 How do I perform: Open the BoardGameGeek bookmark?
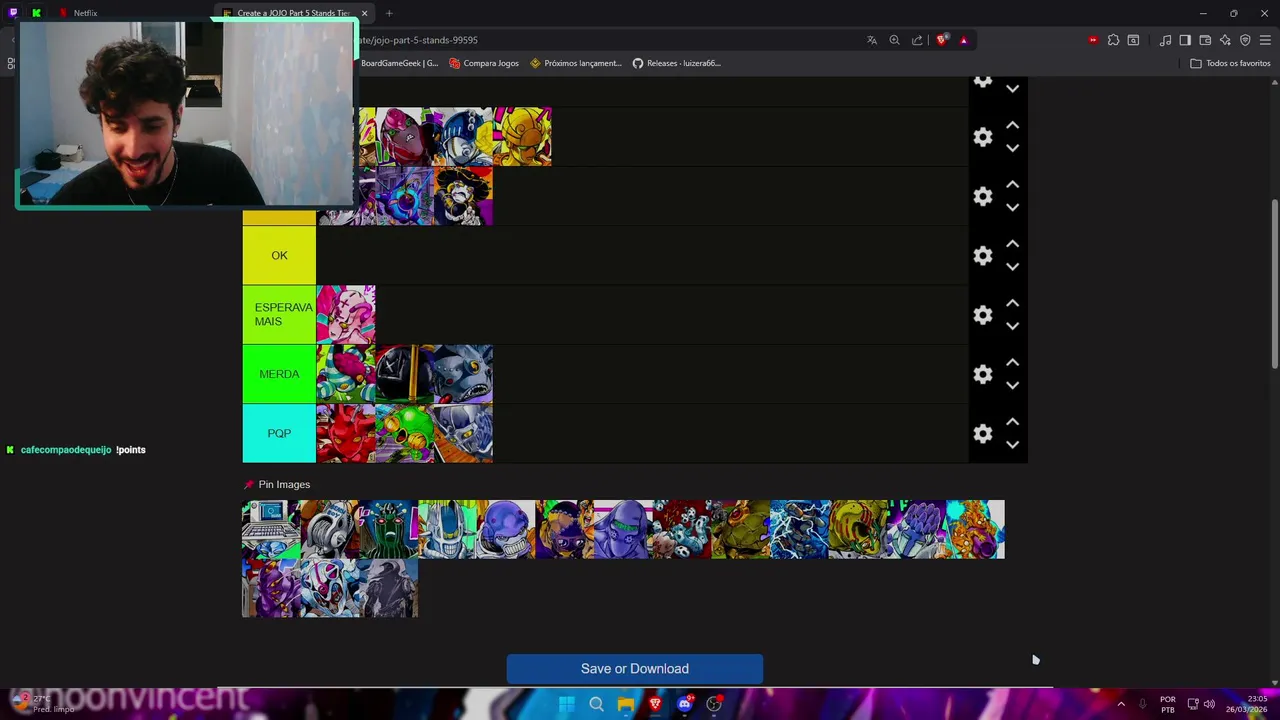399,63
